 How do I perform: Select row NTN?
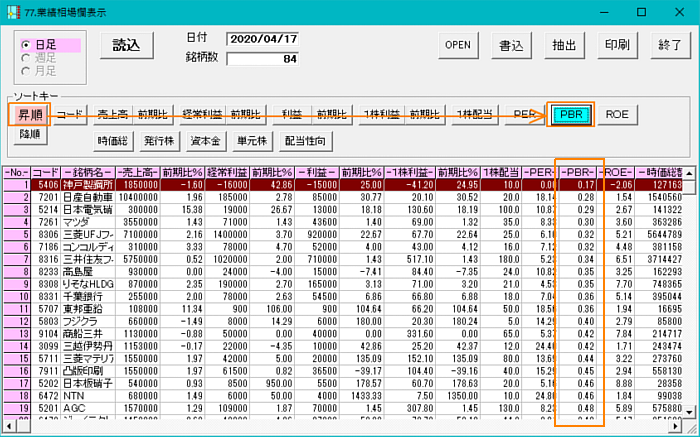[343, 395]
